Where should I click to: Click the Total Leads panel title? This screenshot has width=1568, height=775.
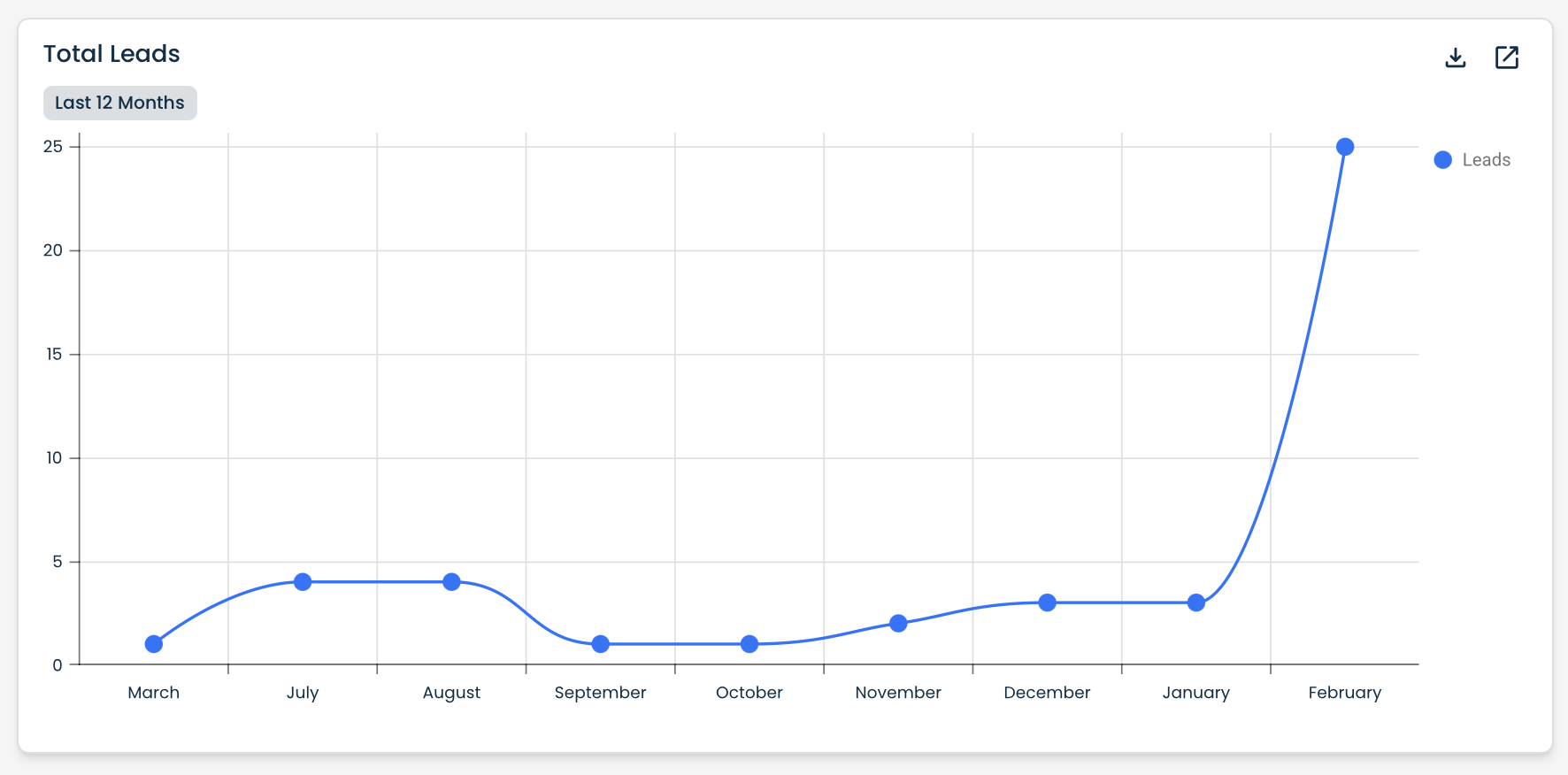111,54
